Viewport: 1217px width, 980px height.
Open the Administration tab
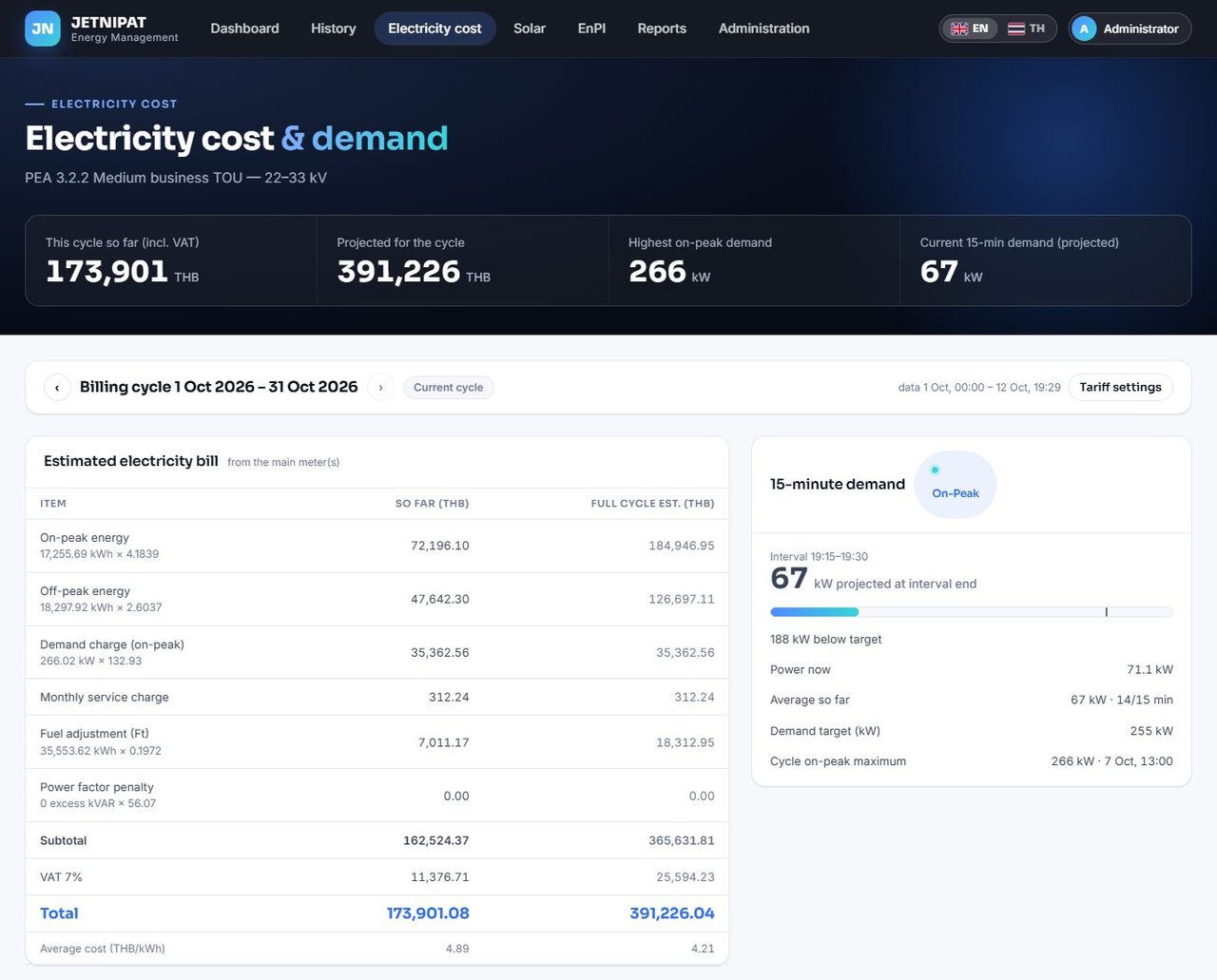tap(764, 29)
